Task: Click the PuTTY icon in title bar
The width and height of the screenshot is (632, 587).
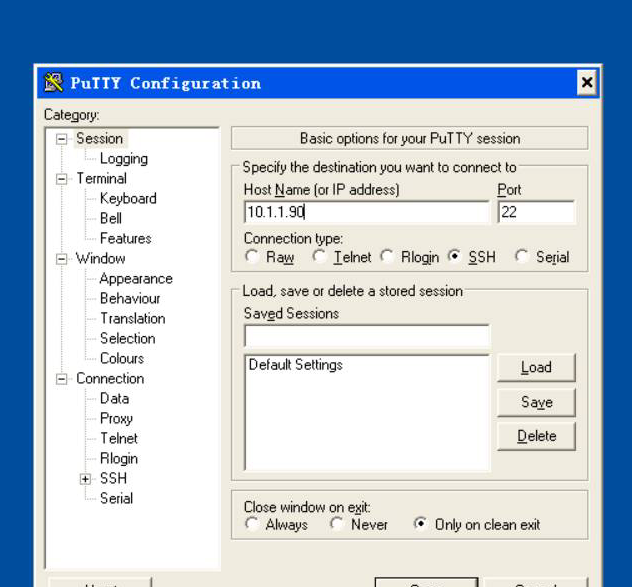Action: click(x=53, y=83)
